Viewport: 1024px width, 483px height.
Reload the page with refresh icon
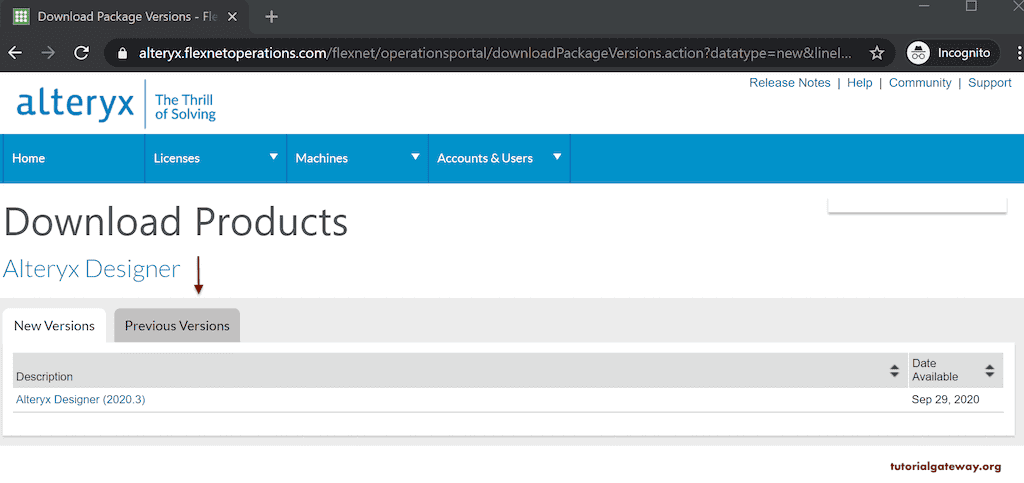point(82,53)
